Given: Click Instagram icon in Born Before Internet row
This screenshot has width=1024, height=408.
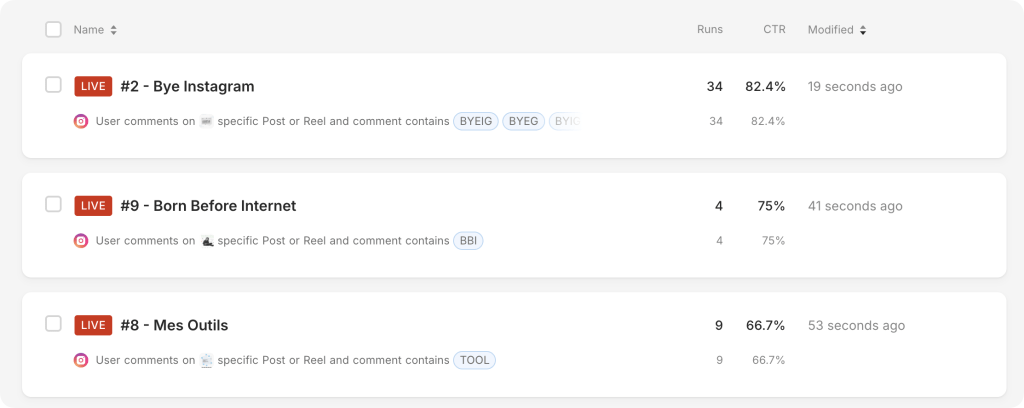Looking at the screenshot, I should pyautogui.click(x=81, y=241).
